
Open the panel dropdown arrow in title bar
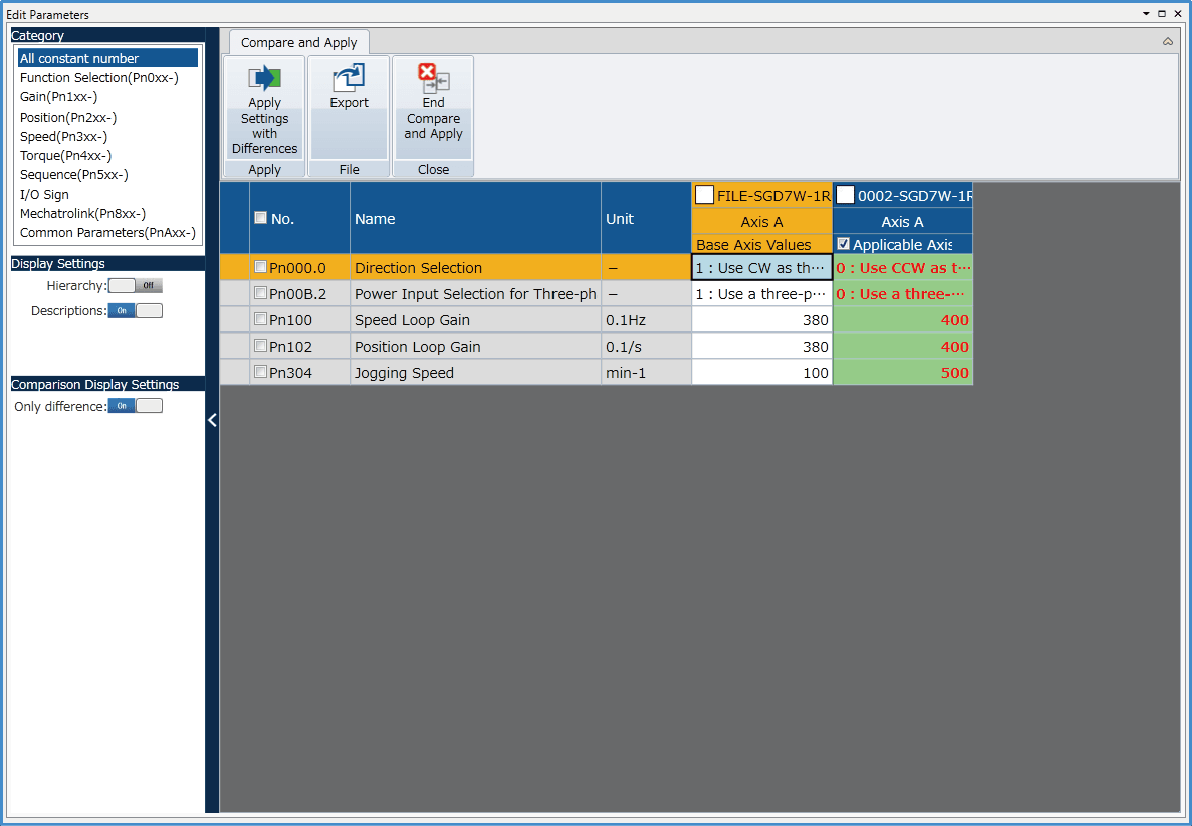click(1146, 14)
